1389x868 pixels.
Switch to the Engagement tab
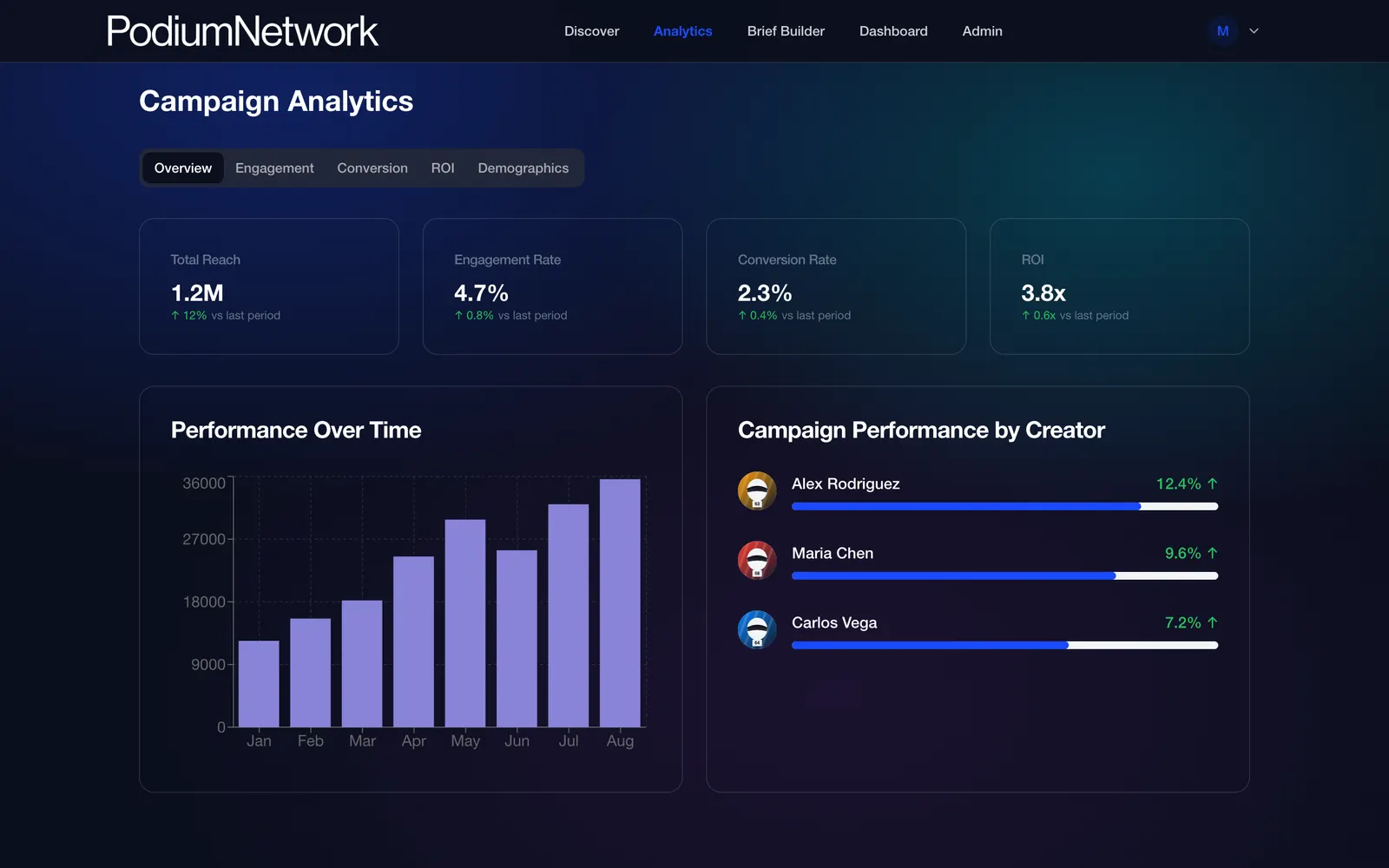pos(274,168)
